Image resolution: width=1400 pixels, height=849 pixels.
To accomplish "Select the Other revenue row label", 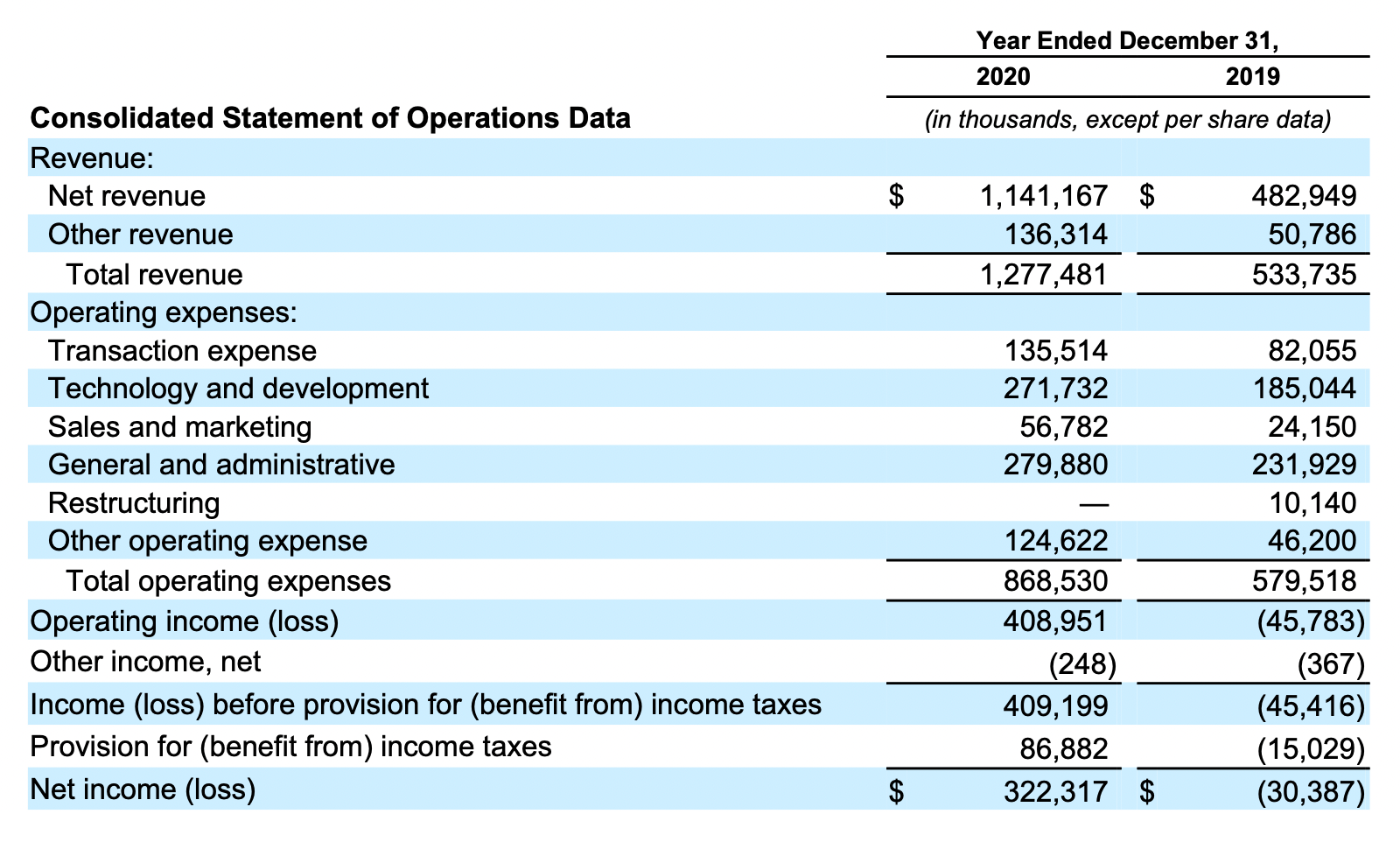I will [141, 234].
